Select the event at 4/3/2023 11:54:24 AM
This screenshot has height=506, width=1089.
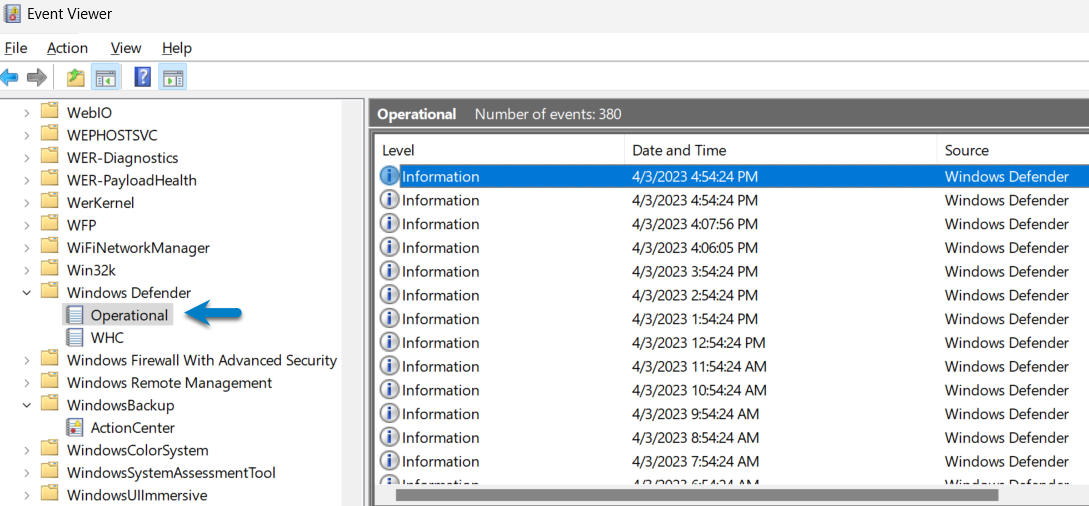click(732, 366)
